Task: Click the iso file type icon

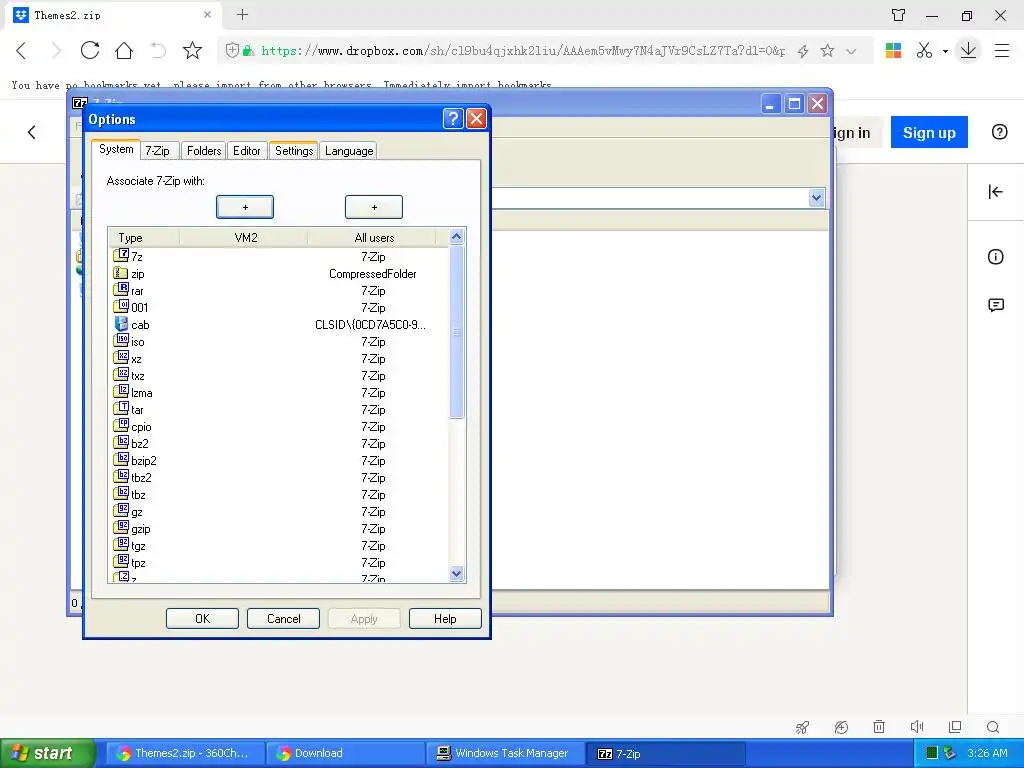Action: click(x=121, y=341)
